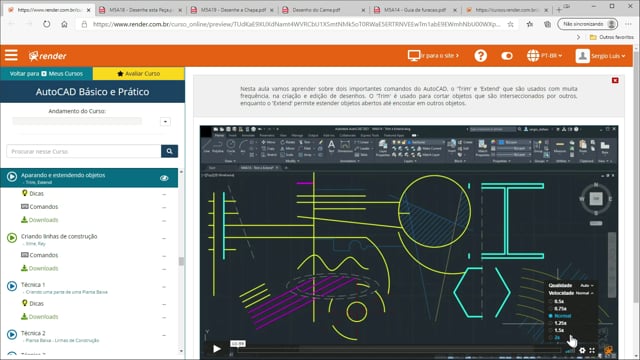Switch to MSA19 - Desenhe a Chapa.pdf tab
Image resolution: width=640 pixels, height=360 pixels.
pos(233,10)
